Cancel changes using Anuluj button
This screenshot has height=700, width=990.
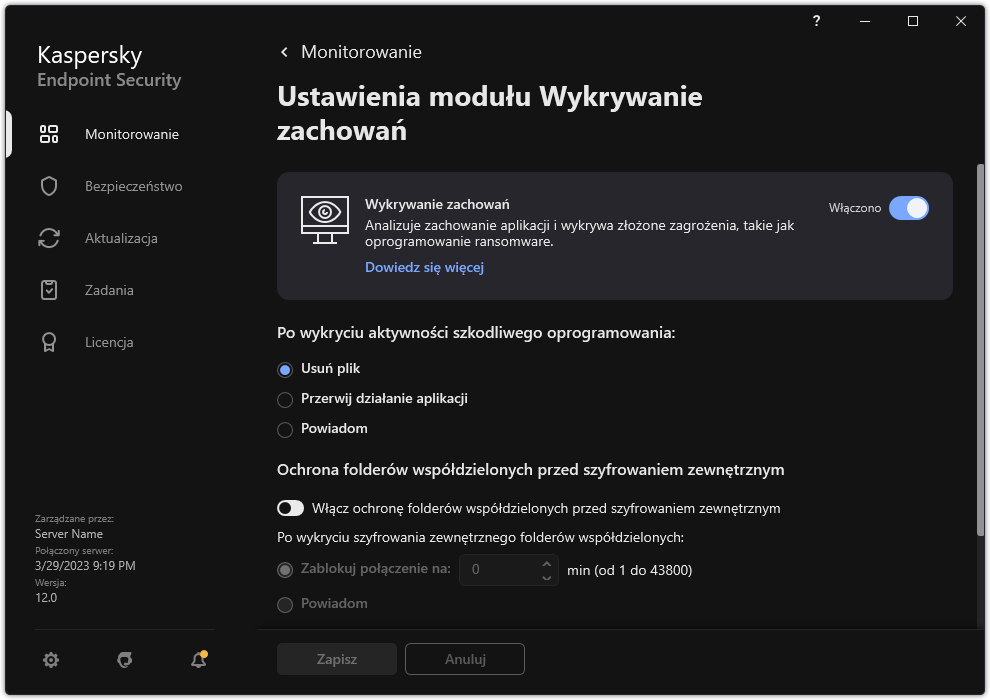464,659
